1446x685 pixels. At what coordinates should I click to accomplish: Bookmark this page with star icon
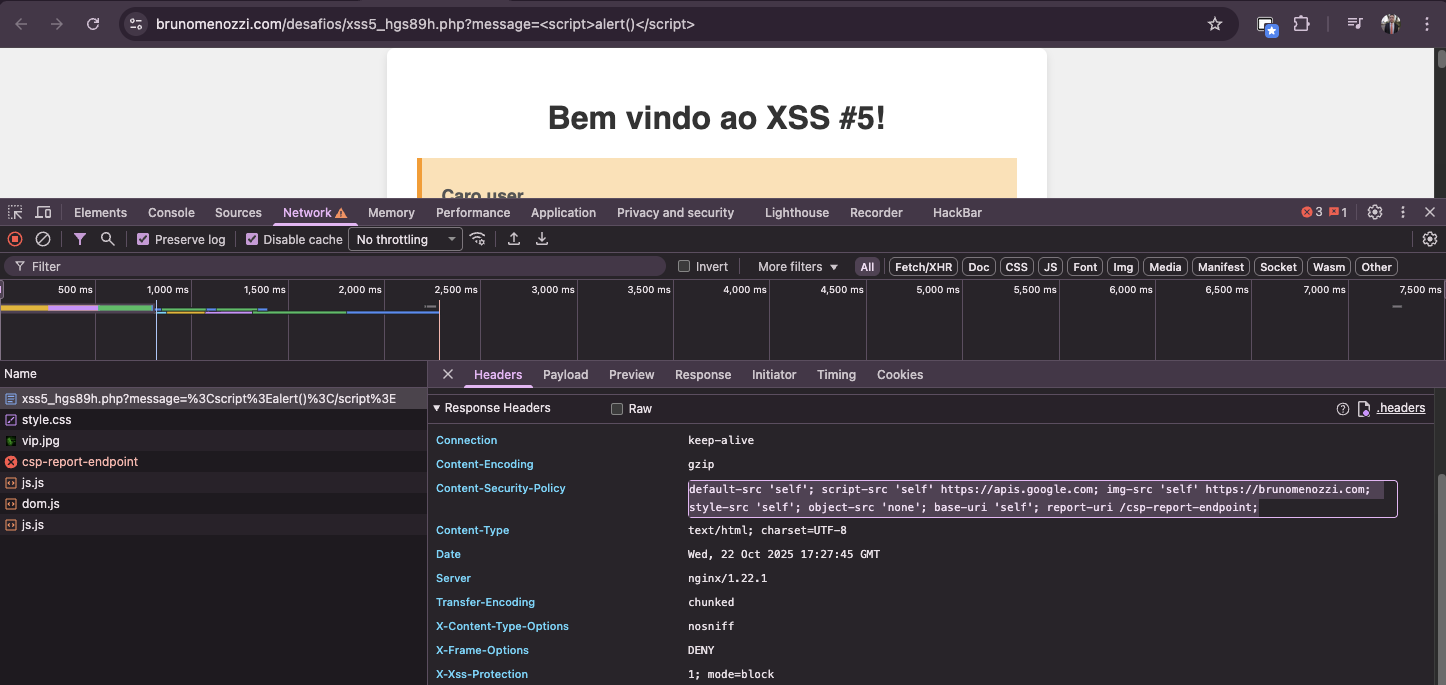point(1215,24)
